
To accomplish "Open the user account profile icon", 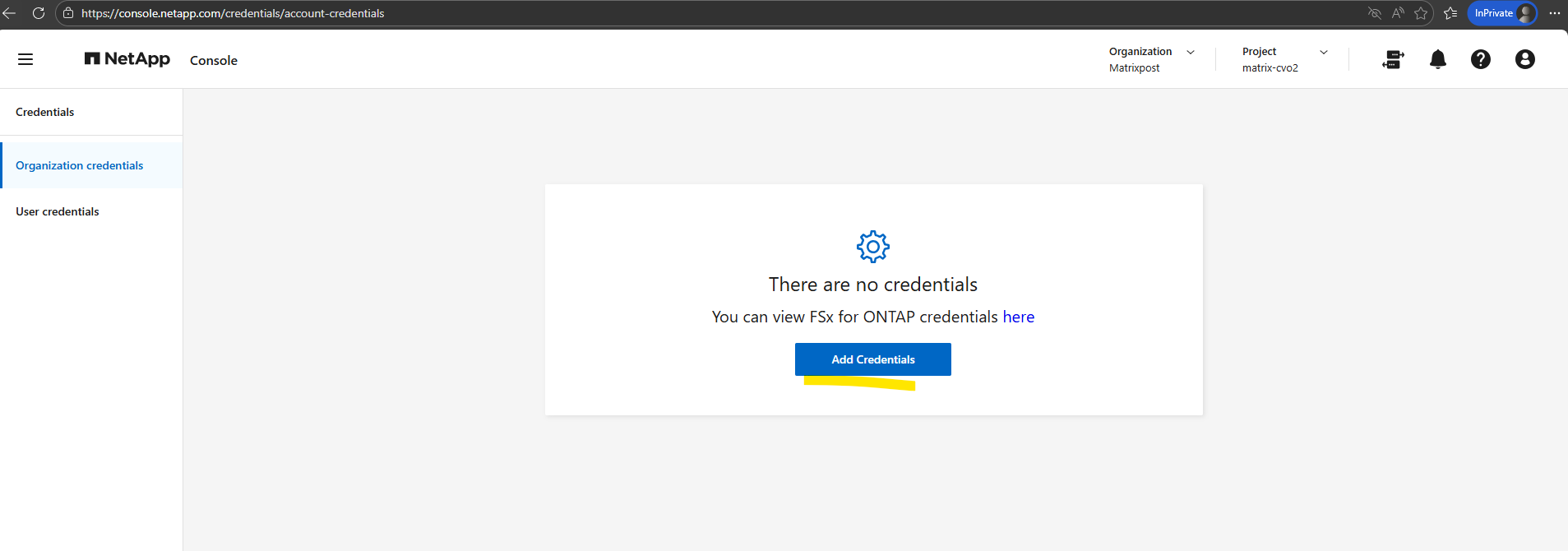I will click(x=1525, y=59).
